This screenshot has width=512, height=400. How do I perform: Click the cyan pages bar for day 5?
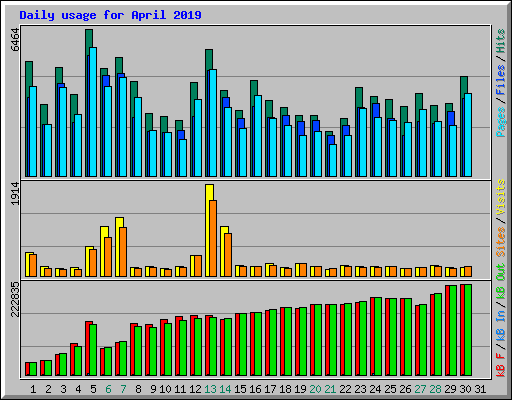coord(93,112)
